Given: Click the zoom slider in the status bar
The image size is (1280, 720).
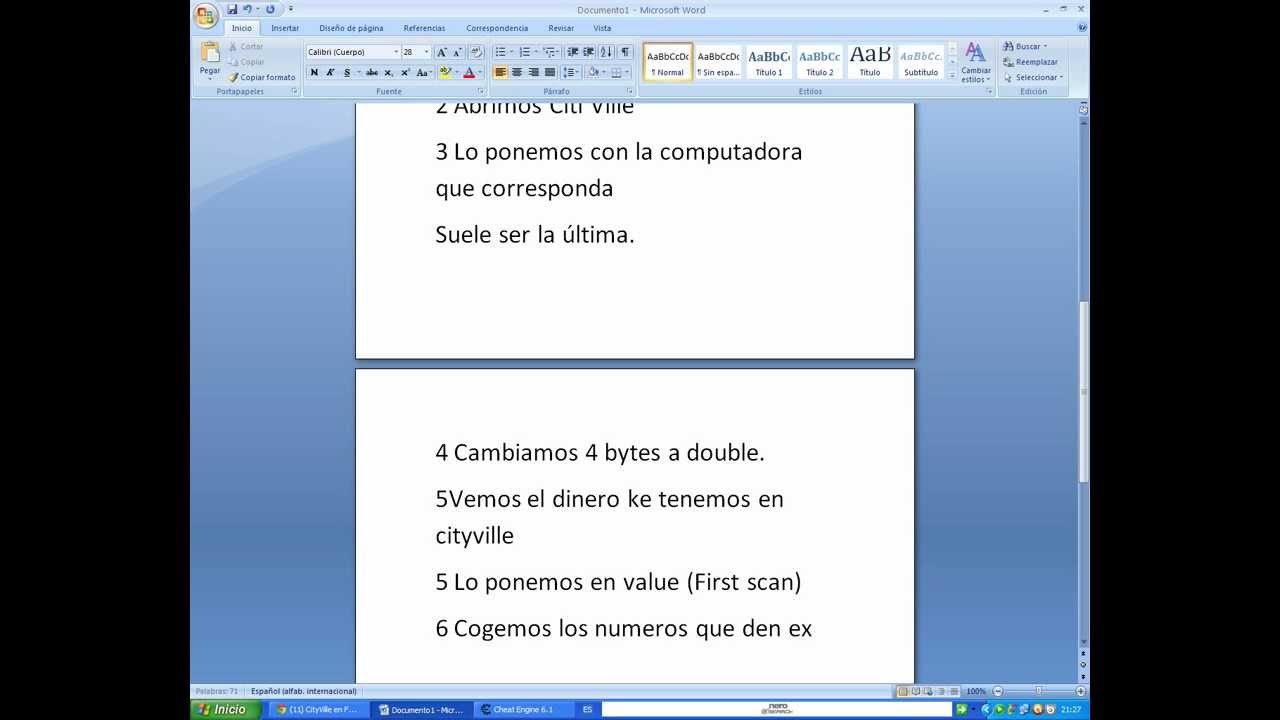Looking at the screenshot, I should coord(1039,691).
